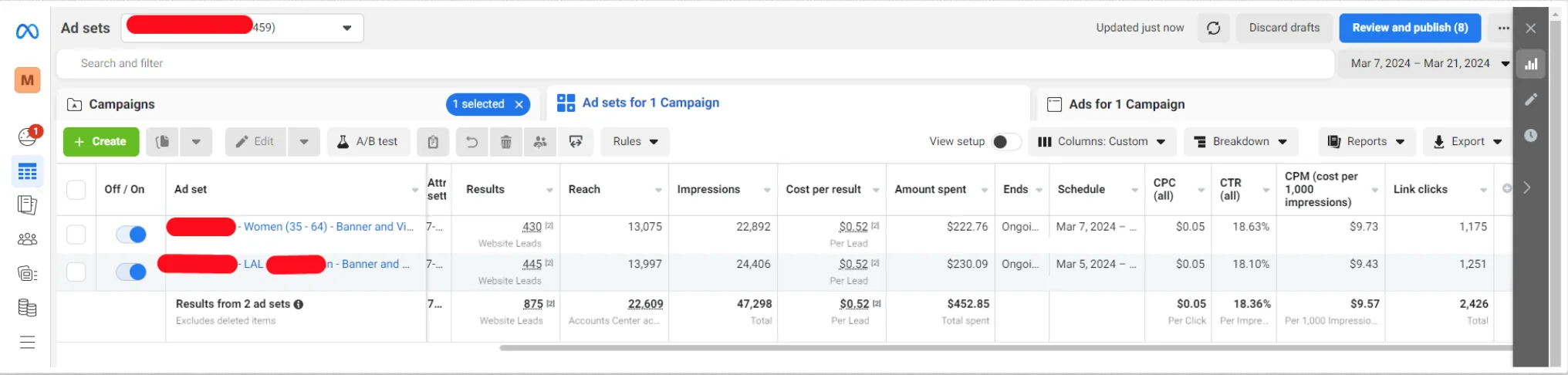Screen dimensions: 1568x375
Task: Click the pencil edit icon in right sidebar
Action: tap(1531, 100)
